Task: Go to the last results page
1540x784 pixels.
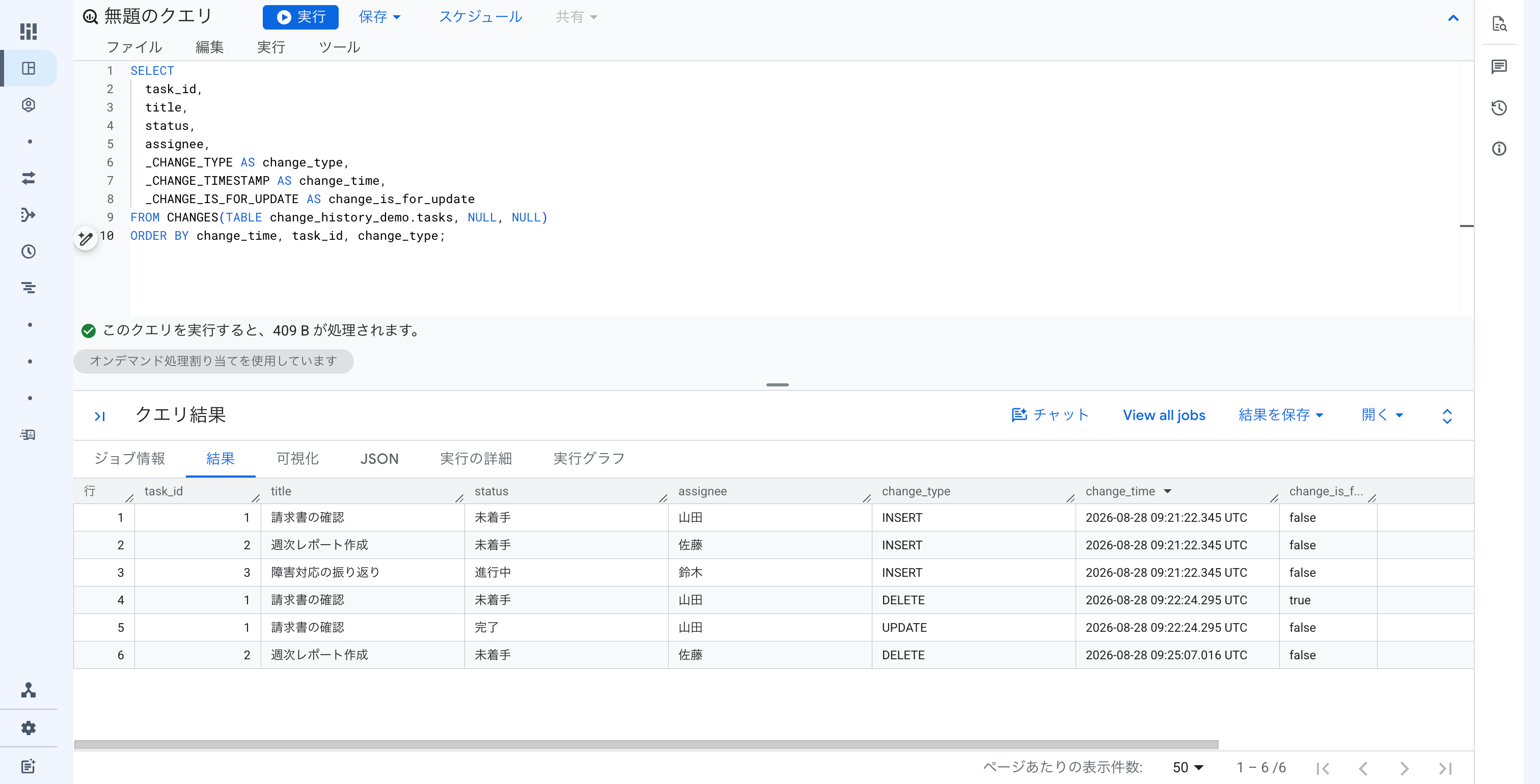Action: click(x=1445, y=768)
